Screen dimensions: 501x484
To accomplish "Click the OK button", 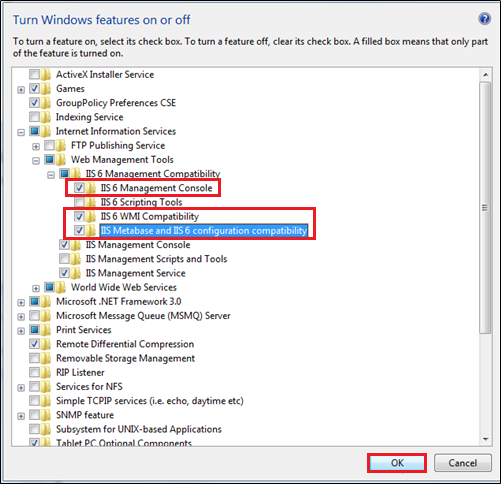I will click(x=397, y=463).
